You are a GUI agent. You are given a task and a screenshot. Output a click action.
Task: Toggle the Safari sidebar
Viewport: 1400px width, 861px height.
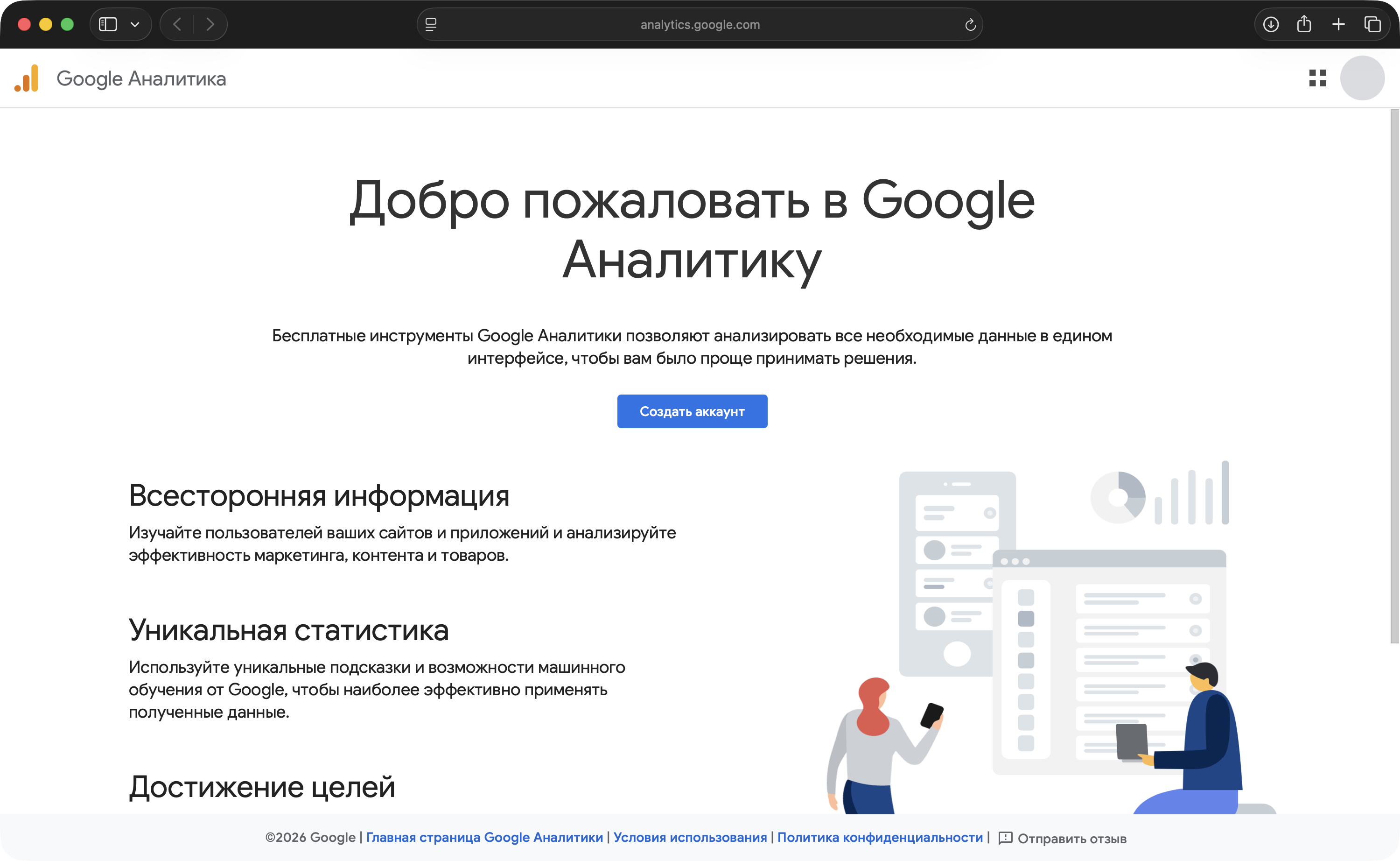pyautogui.click(x=107, y=24)
